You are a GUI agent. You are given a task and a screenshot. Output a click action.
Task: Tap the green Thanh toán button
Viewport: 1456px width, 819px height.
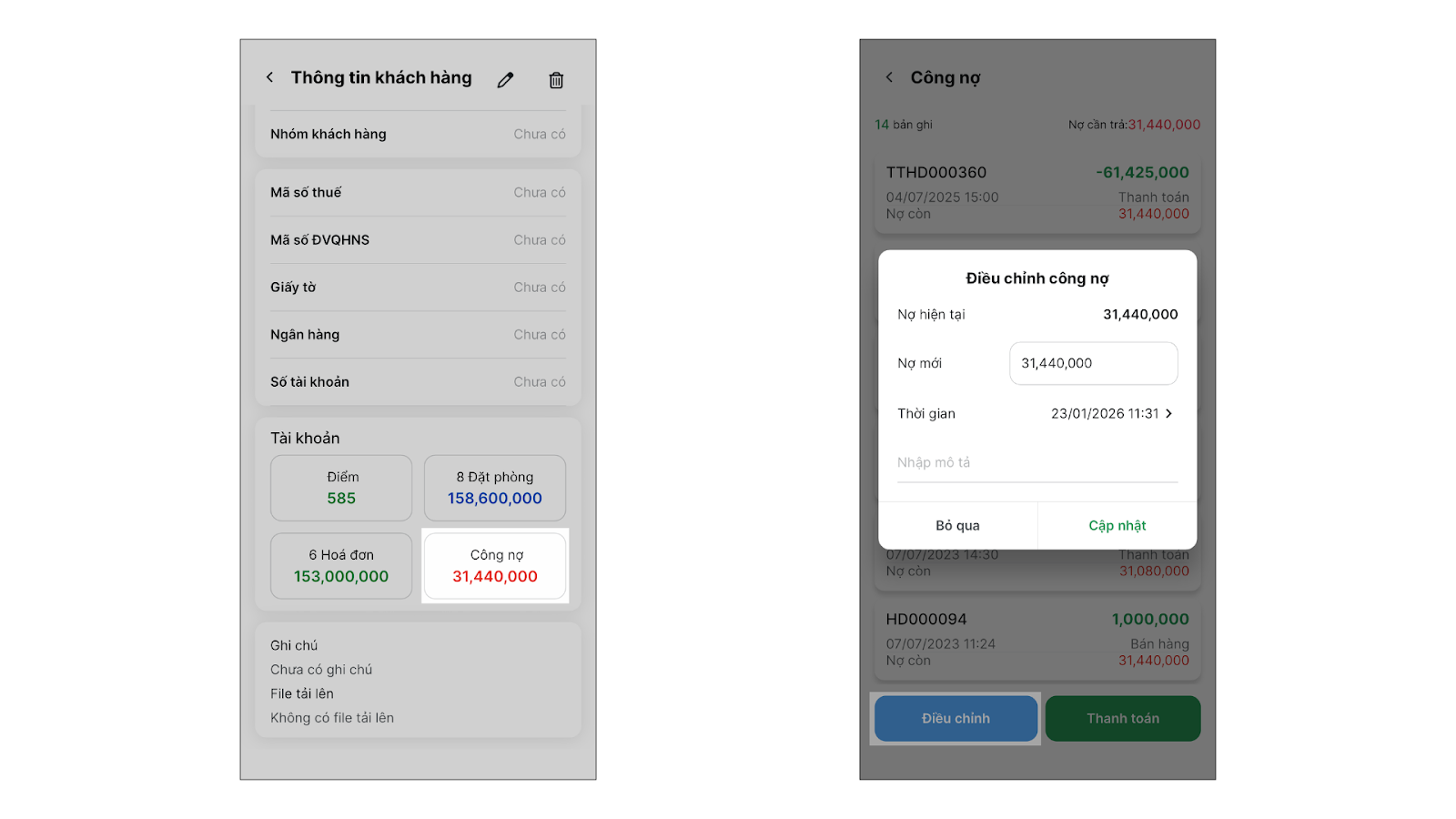[1122, 719]
